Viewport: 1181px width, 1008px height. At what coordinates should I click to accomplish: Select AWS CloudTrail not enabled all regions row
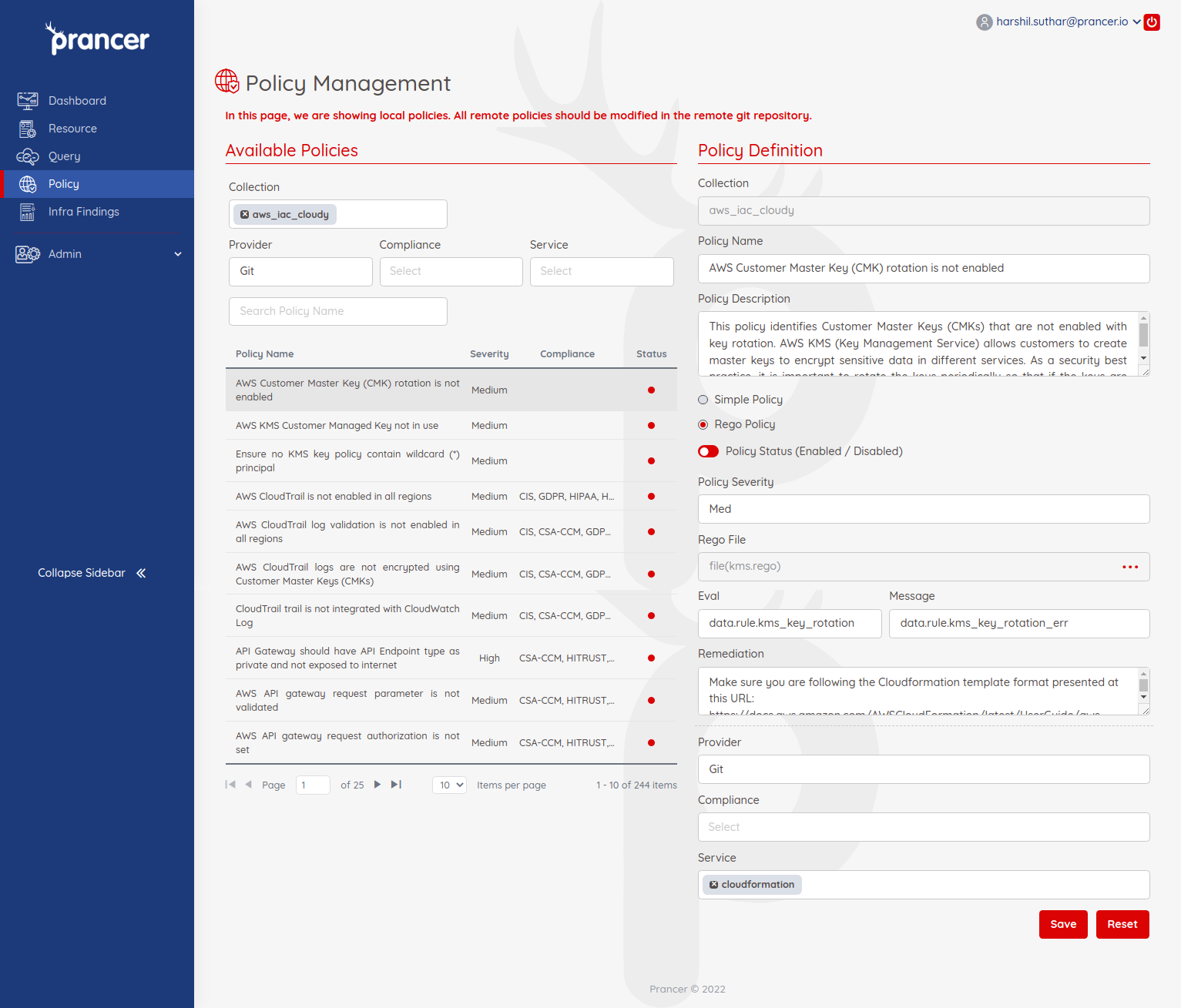pos(451,497)
